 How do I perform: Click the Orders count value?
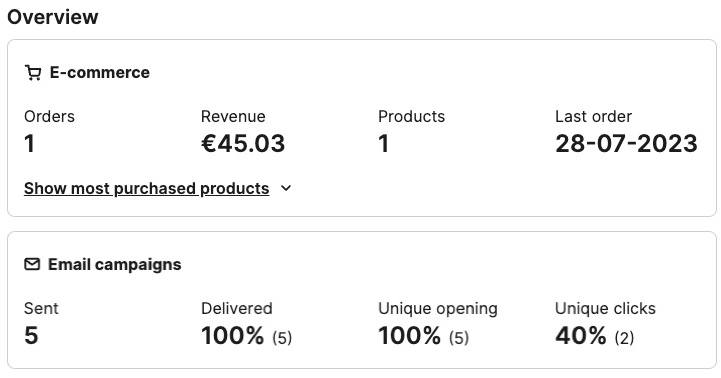(x=29, y=143)
